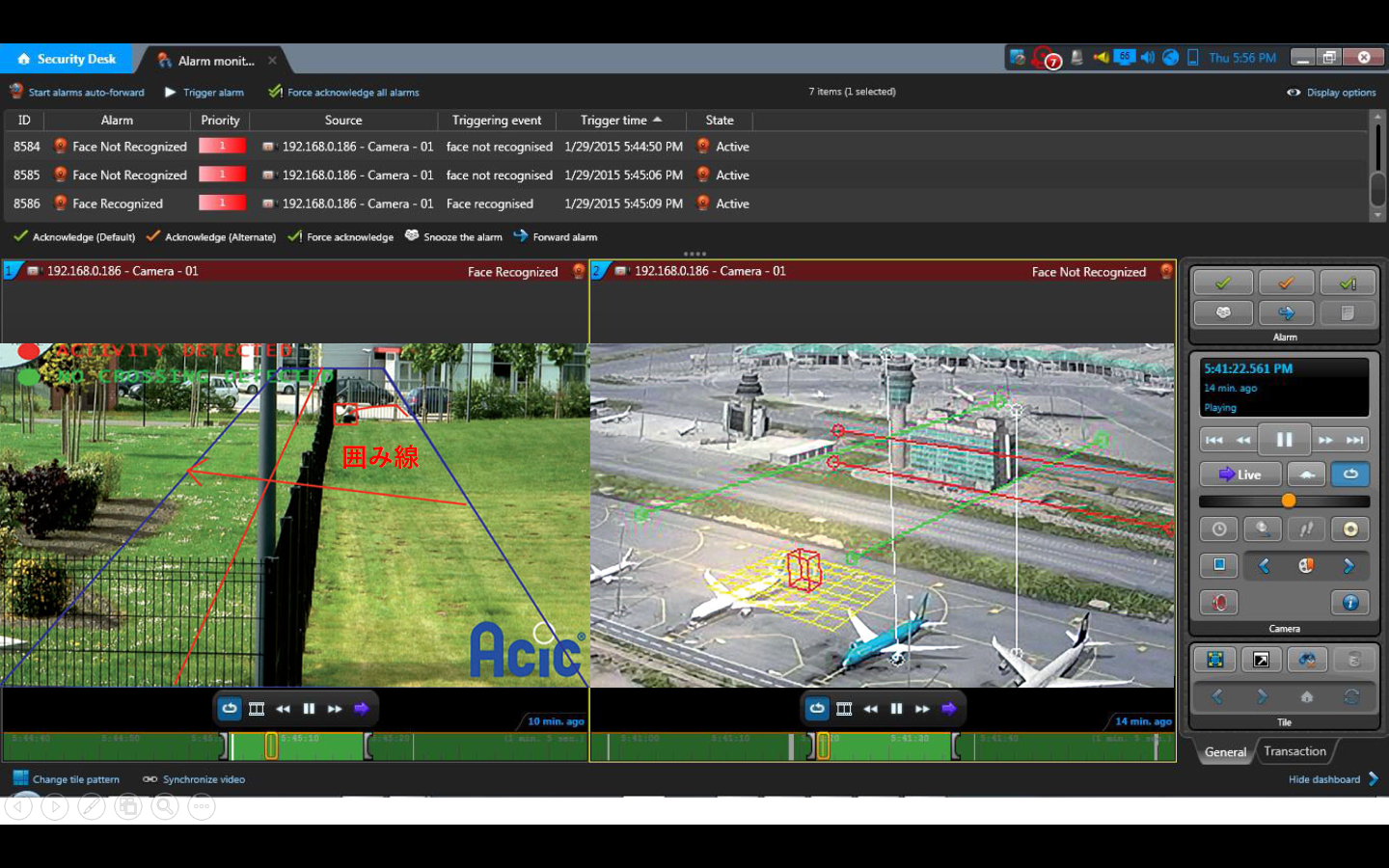The image size is (1389, 868).
Task: Toggle Start alarms auto-forward
Action: click(77, 93)
